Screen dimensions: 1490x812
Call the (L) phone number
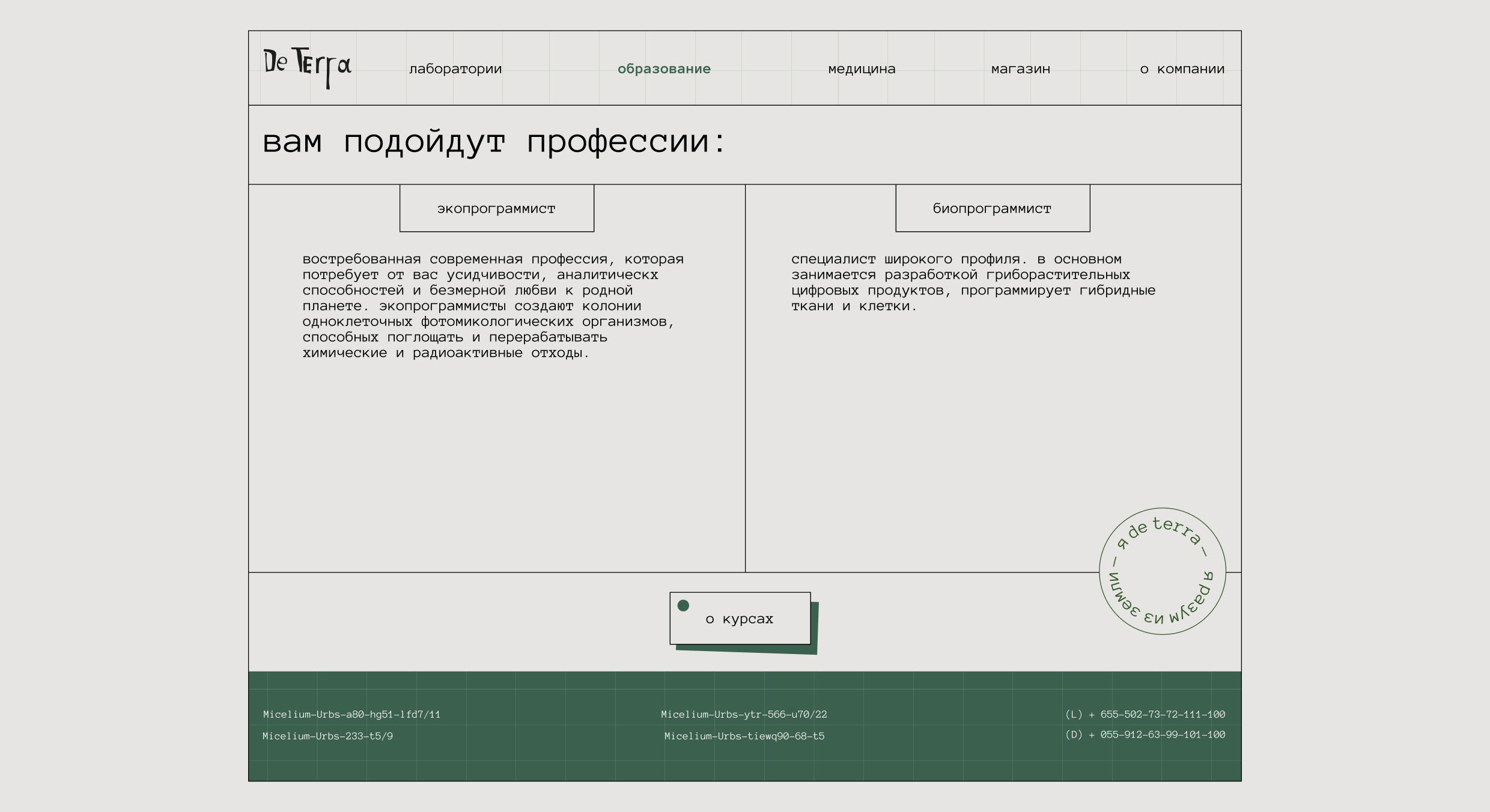[x=1145, y=714]
